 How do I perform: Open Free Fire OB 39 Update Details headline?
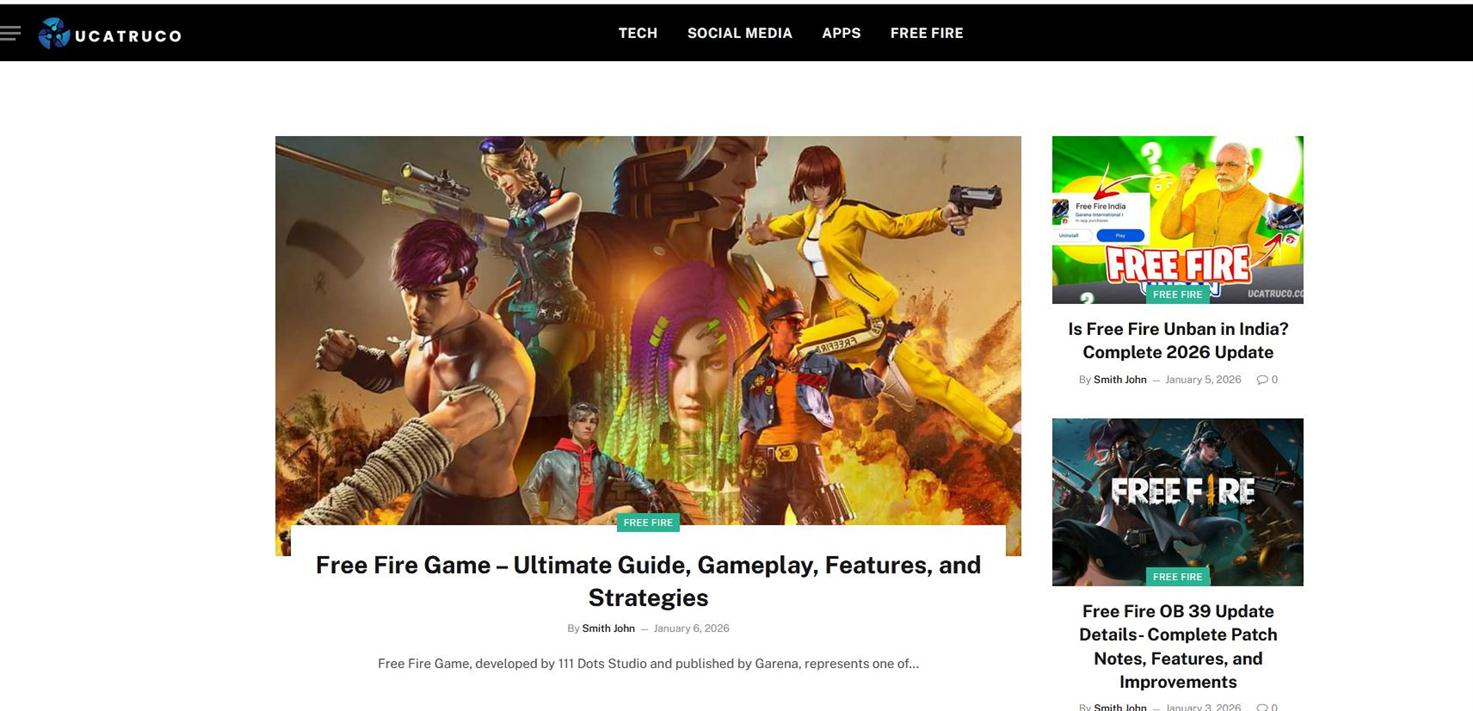1178,646
